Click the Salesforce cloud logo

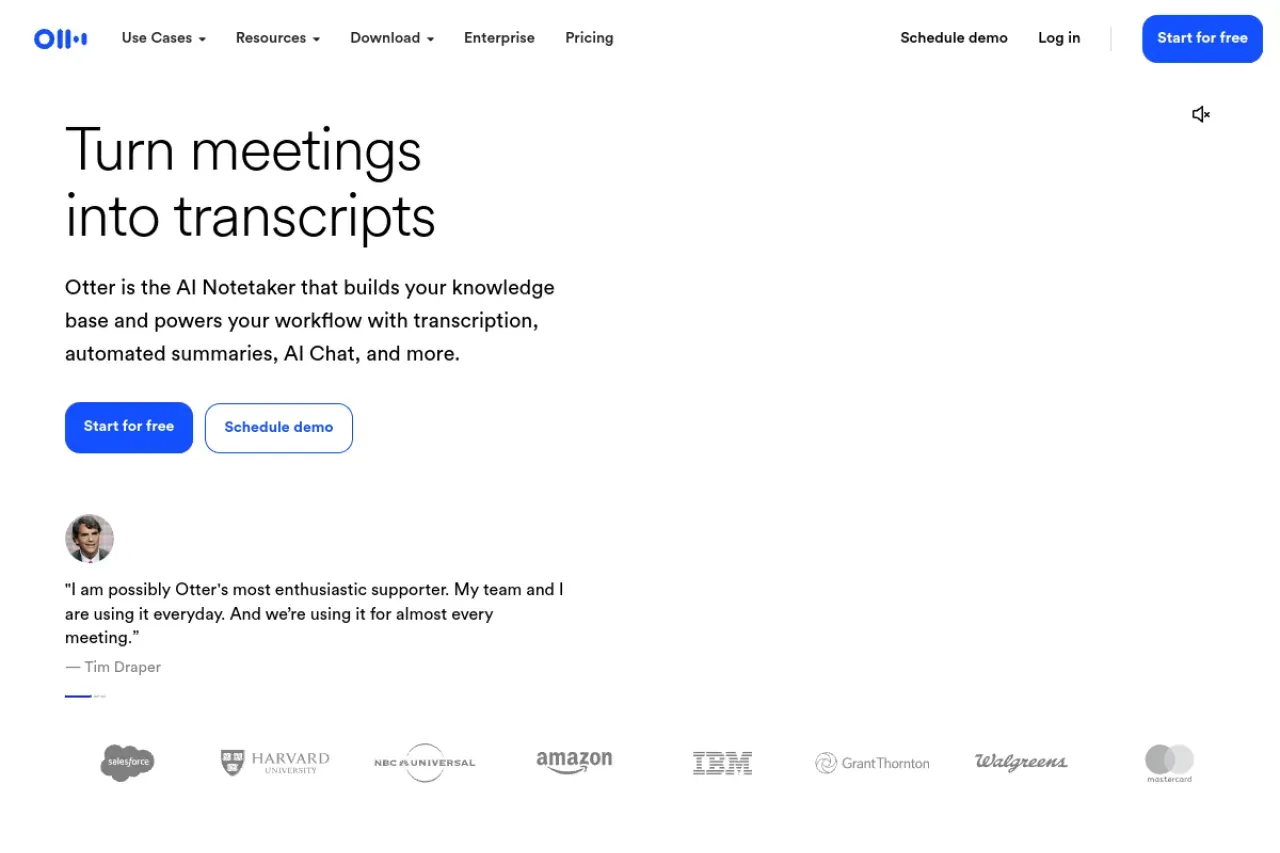pos(128,763)
